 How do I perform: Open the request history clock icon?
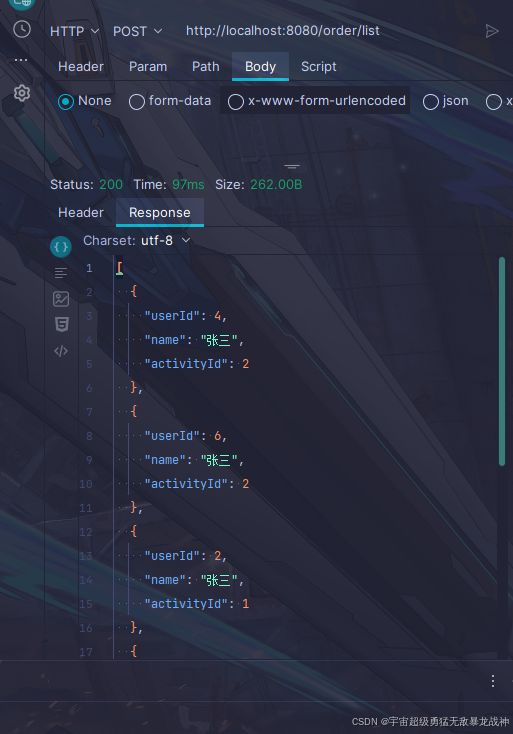click(x=22, y=29)
